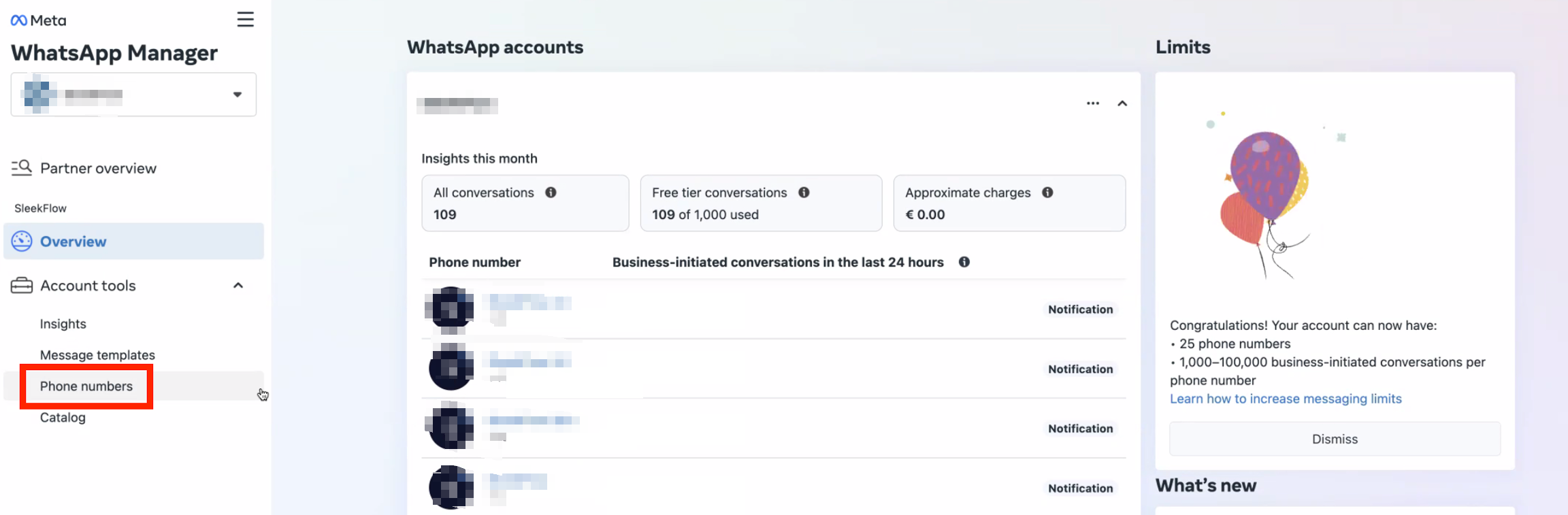The width and height of the screenshot is (1568, 515).
Task: Open the first blurred phone number link
Action: (x=530, y=302)
